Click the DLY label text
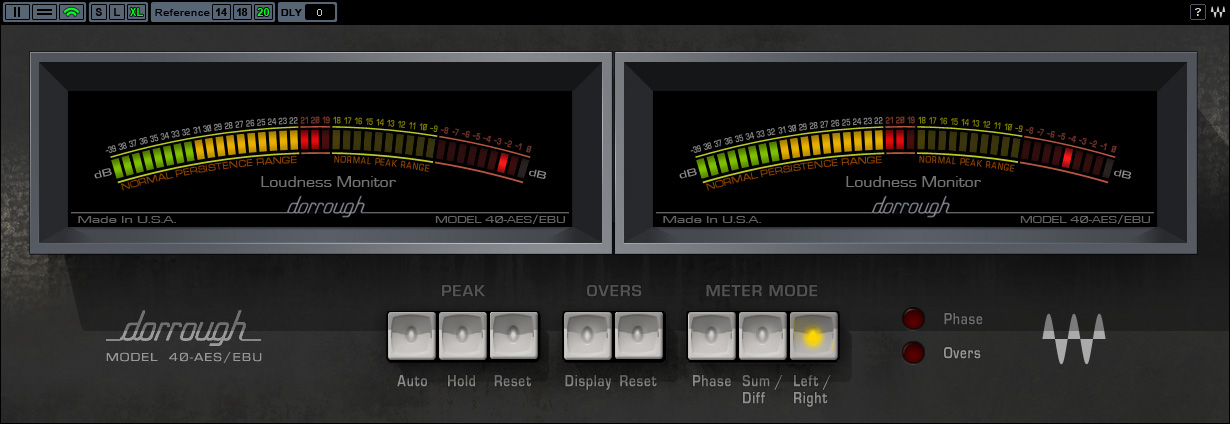This screenshot has width=1230, height=424. coord(290,12)
